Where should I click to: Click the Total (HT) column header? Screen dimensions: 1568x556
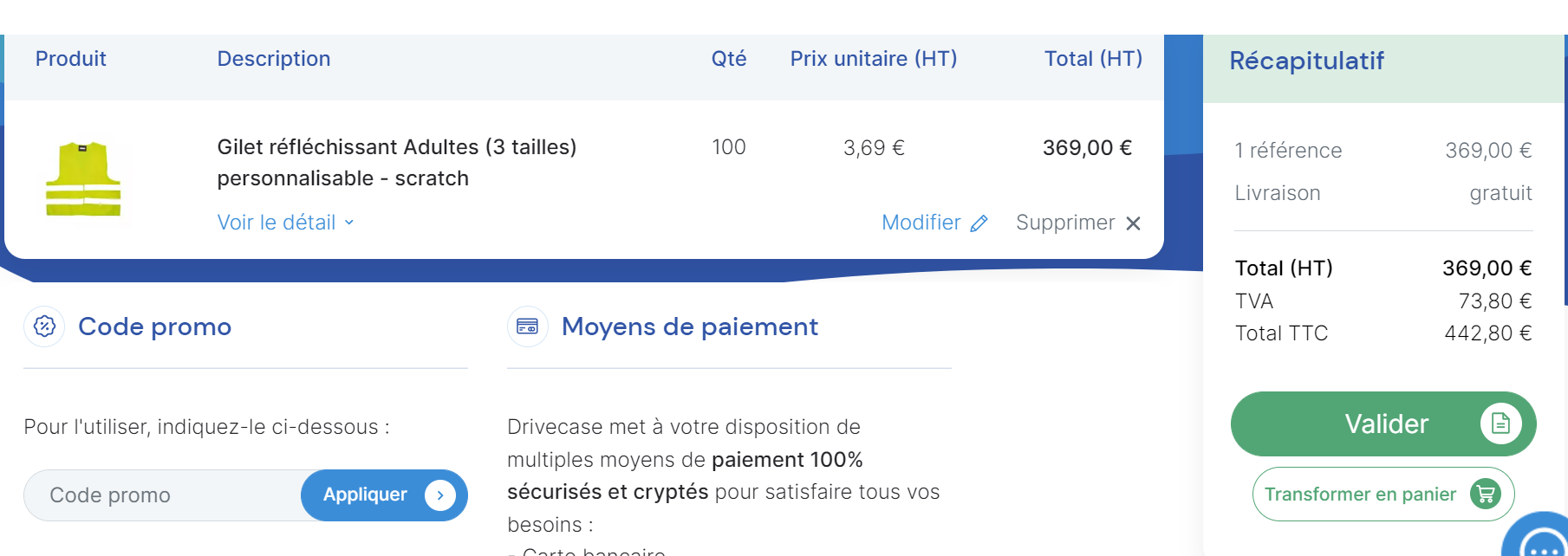coord(1093,59)
